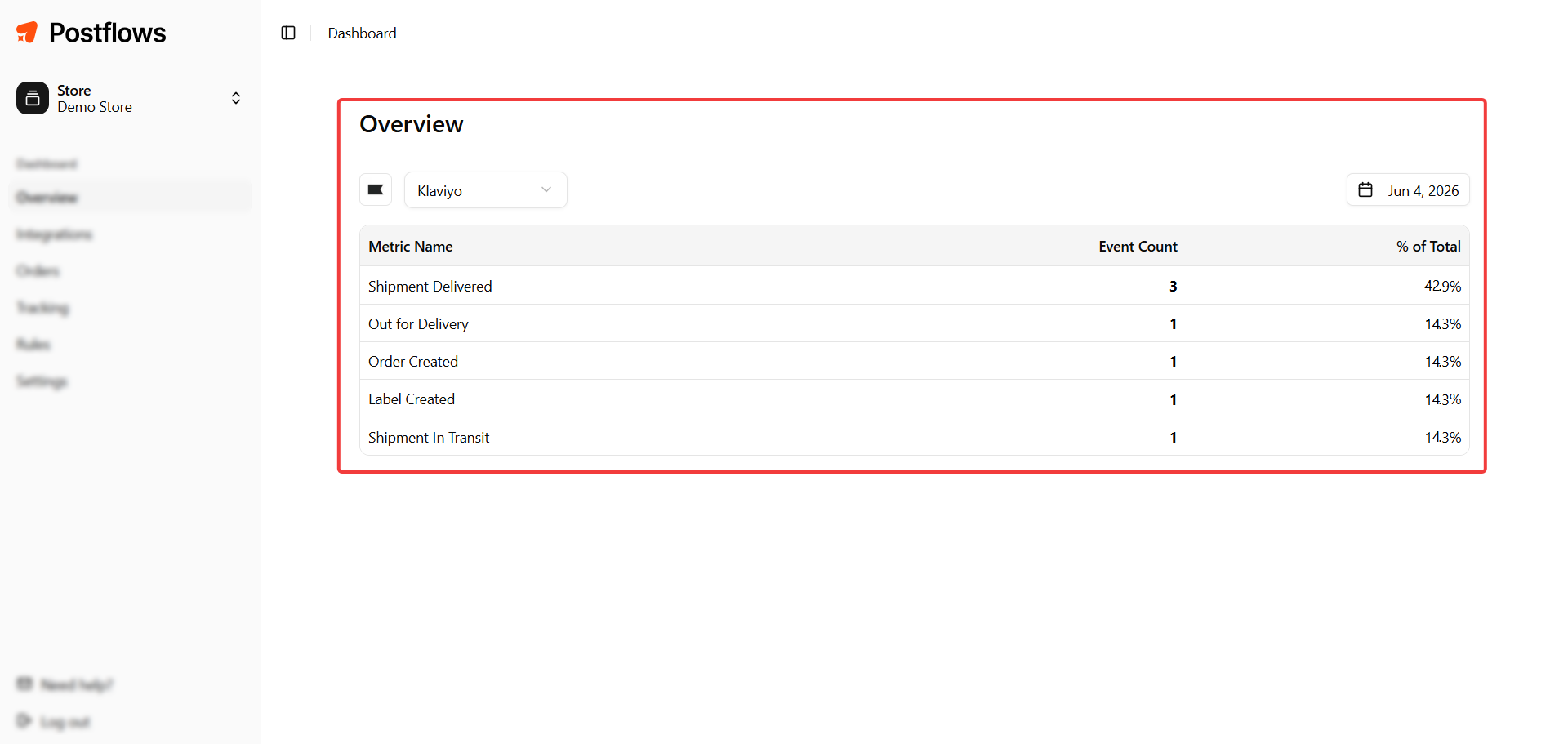Click the calendar icon in date picker
Image resolution: width=1568 pixels, height=744 pixels.
point(1365,189)
